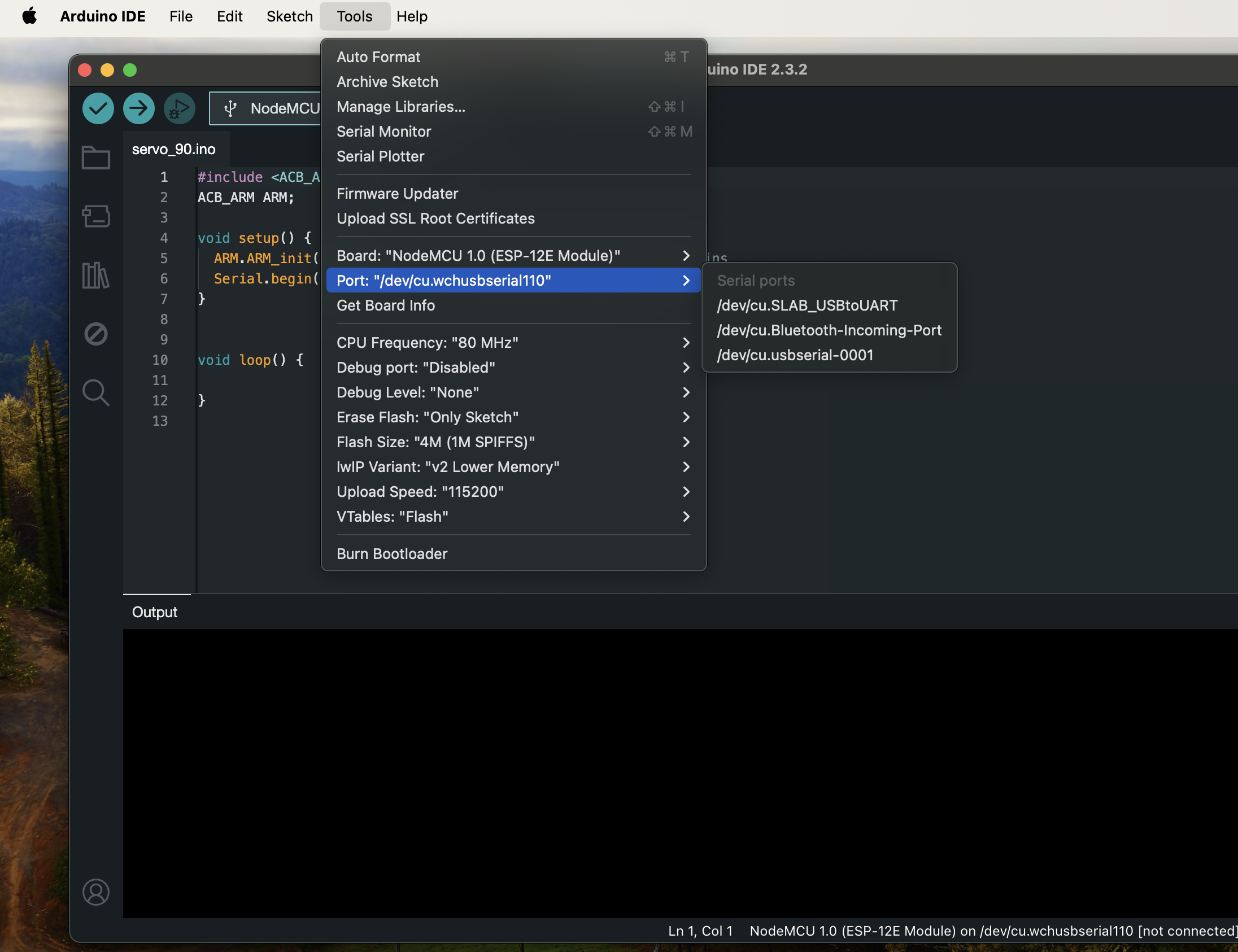1238x952 pixels.
Task: Expand Upload Speed 115200 submenu
Action: coord(513,492)
